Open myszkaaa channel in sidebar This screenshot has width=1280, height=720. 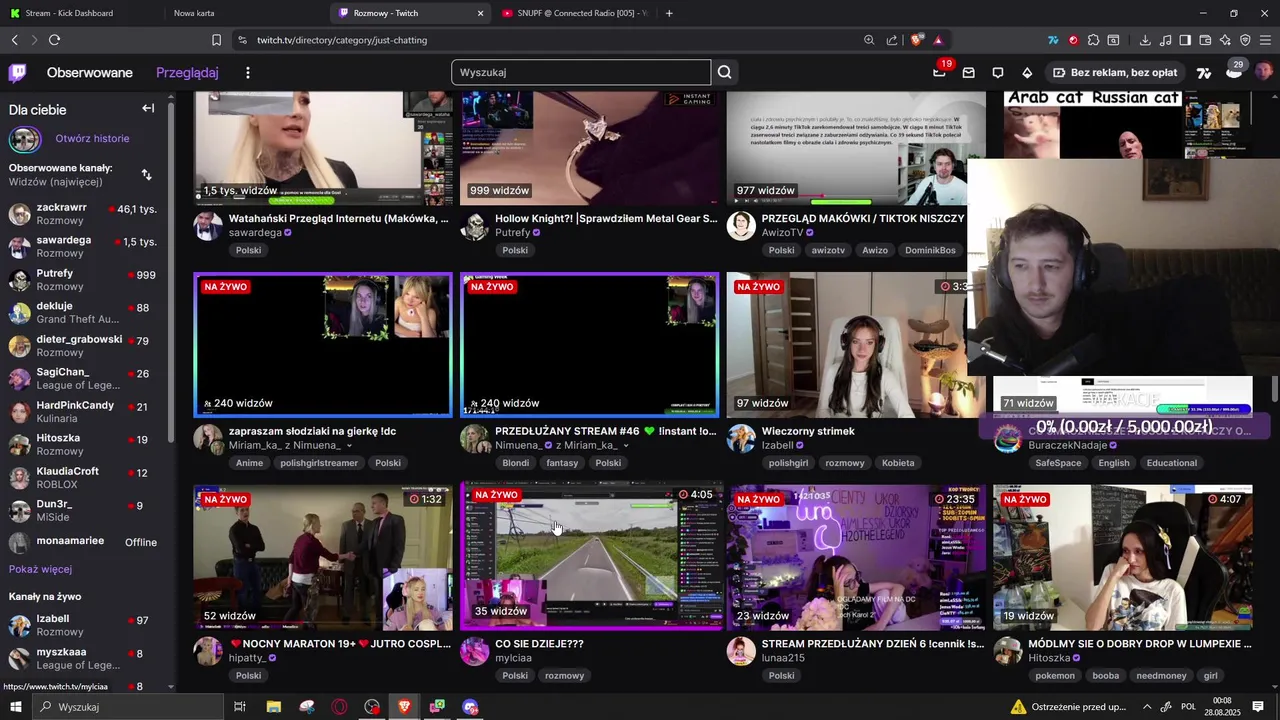point(86,658)
